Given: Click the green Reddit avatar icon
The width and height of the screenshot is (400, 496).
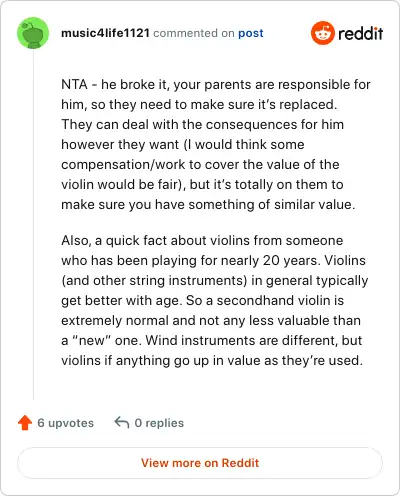Looking at the screenshot, I should [x=33, y=33].
